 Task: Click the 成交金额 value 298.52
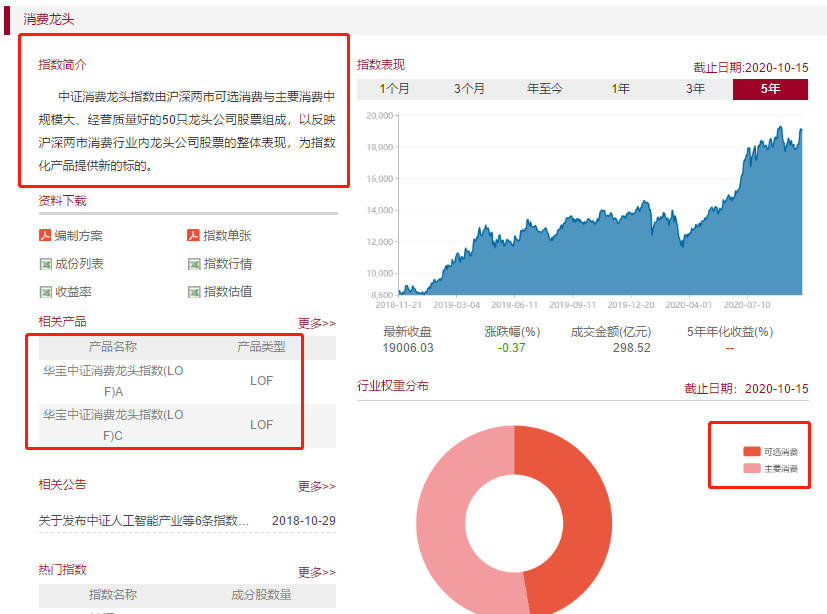pyautogui.click(x=631, y=348)
